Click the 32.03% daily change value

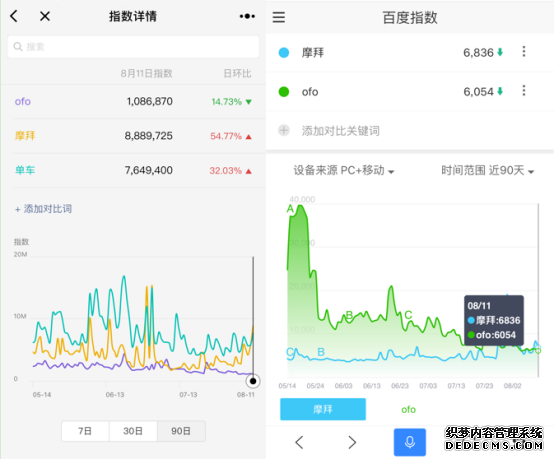(x=225, y=171)
